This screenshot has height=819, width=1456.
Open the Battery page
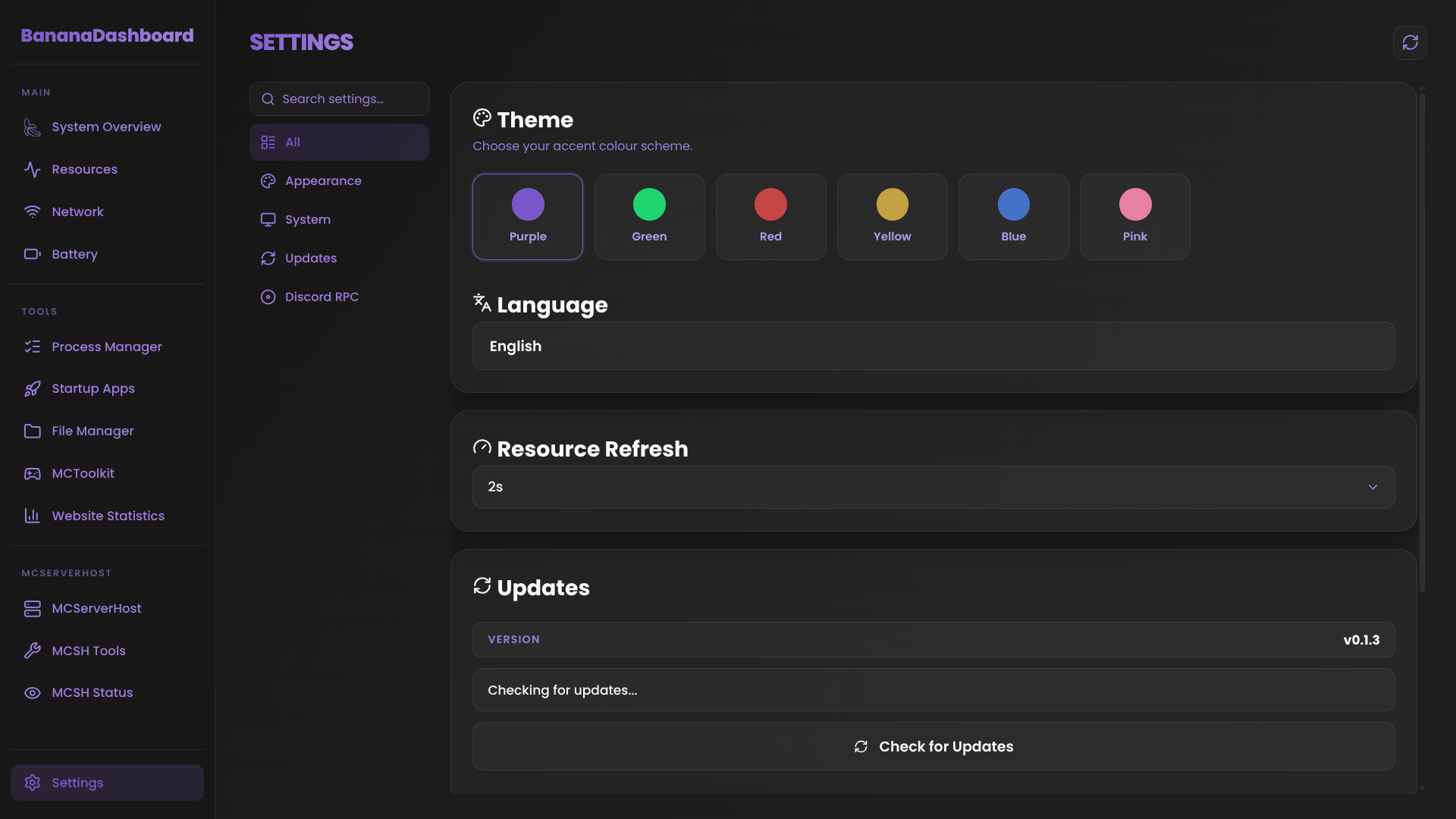click(107, 254)
